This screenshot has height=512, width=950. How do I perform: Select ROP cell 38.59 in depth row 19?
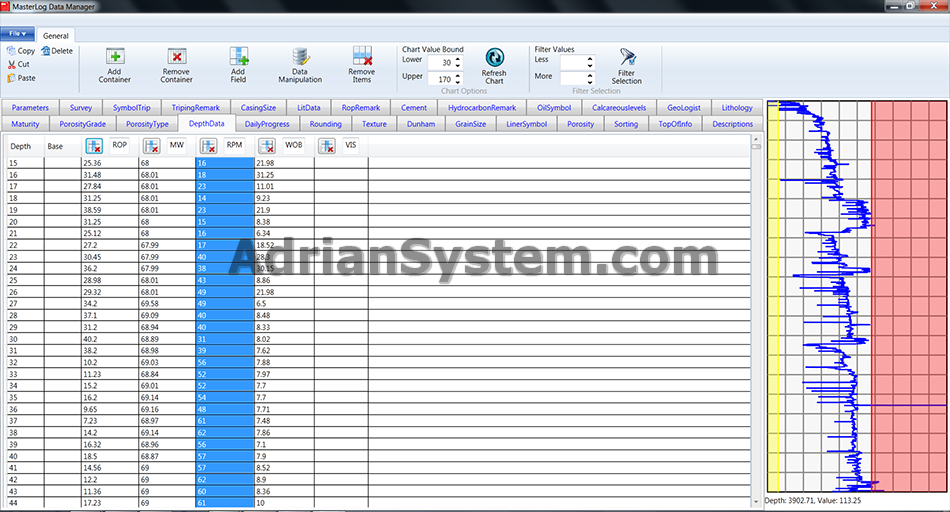click(x=110, y=210)
